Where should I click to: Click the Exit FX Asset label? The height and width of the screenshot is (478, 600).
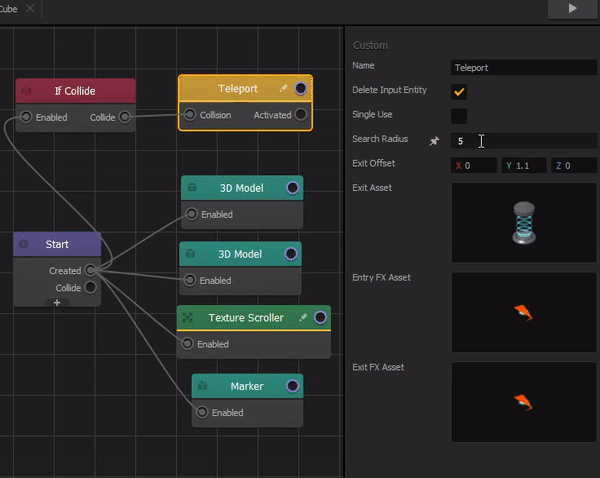coord(378,367)
